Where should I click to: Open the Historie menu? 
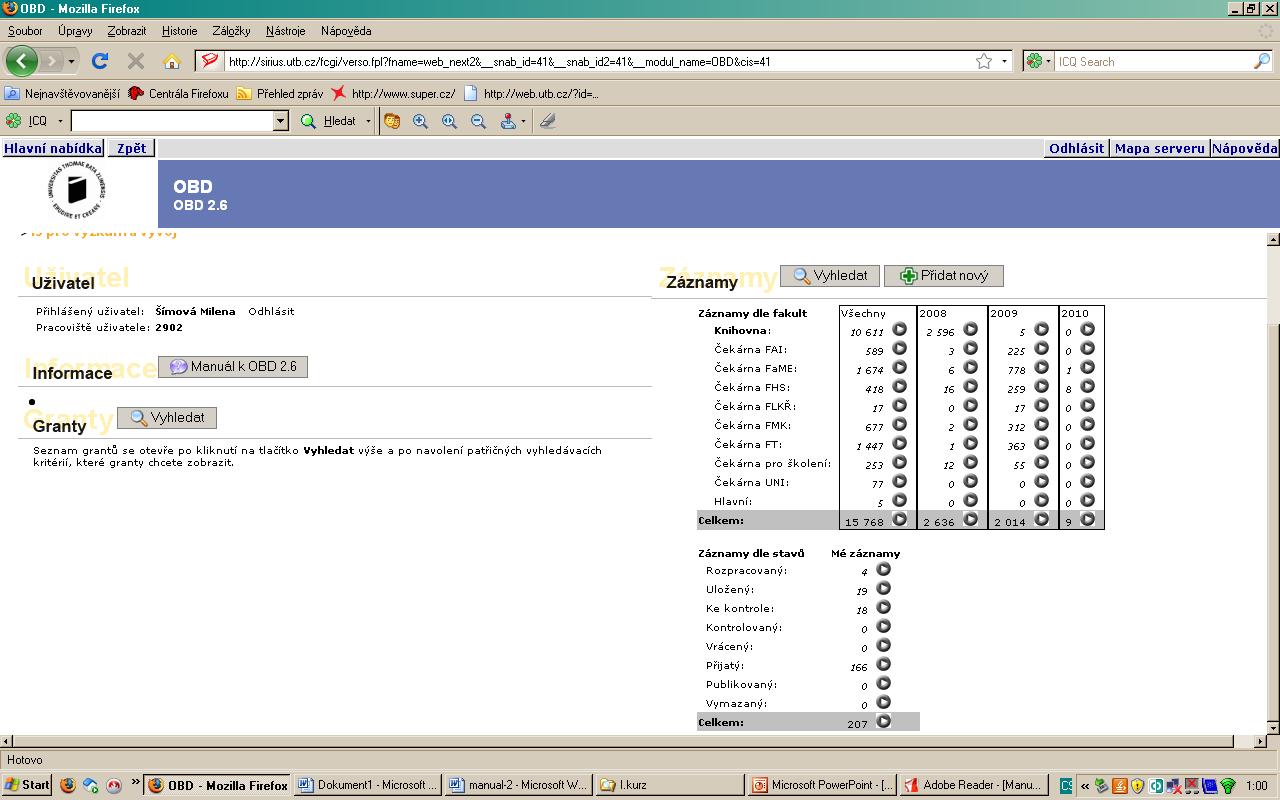pyautogui.click(x=180, y=31)
